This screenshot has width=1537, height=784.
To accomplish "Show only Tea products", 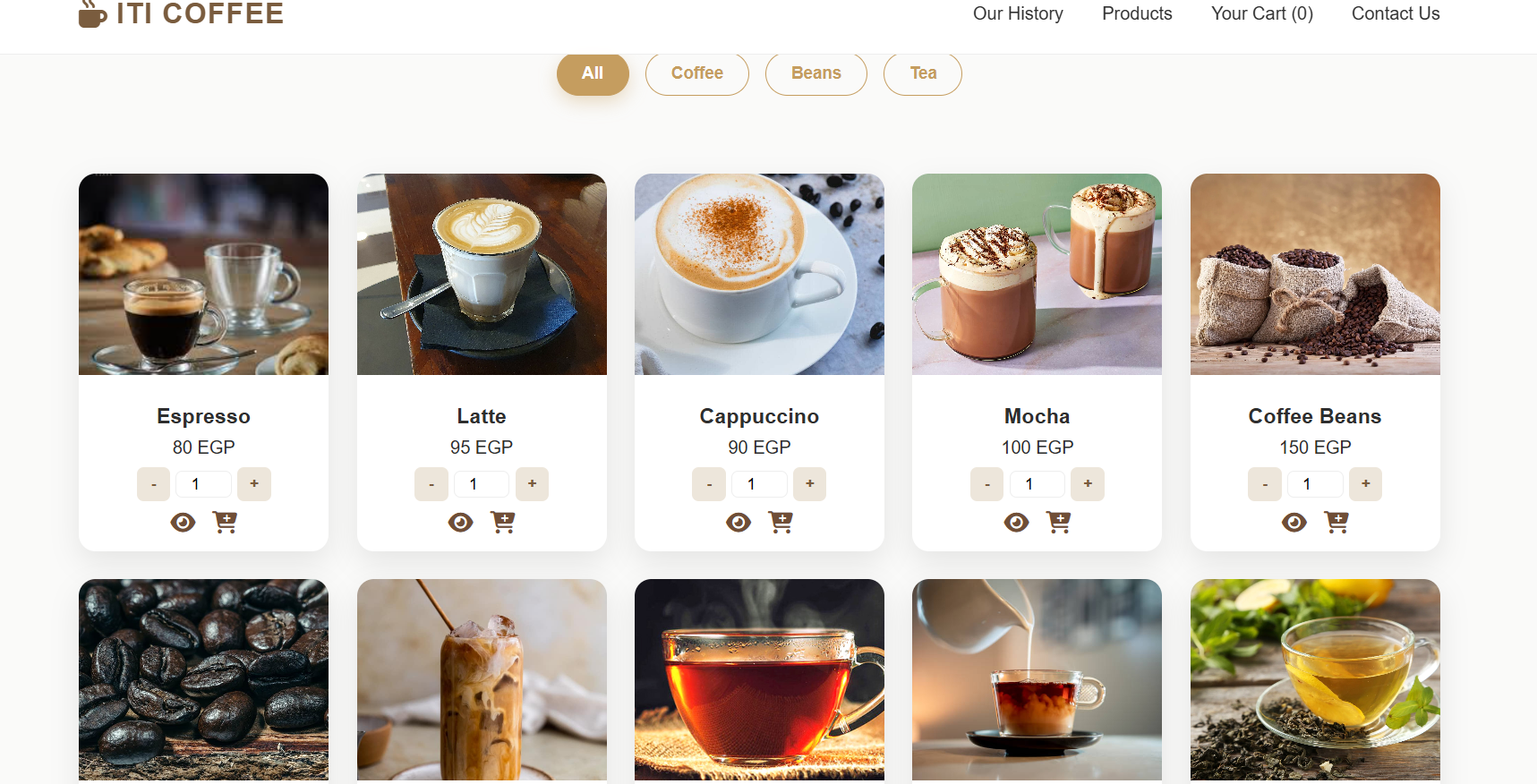I will [x=923, y=73].
